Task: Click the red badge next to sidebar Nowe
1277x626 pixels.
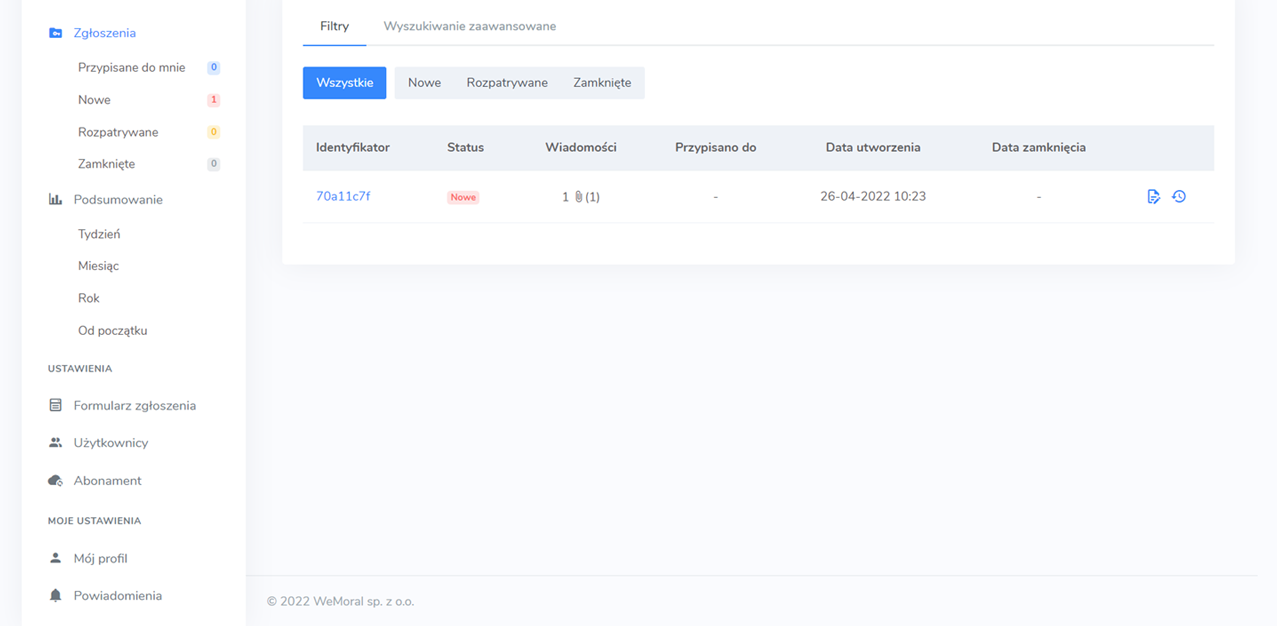Action: 214,100
